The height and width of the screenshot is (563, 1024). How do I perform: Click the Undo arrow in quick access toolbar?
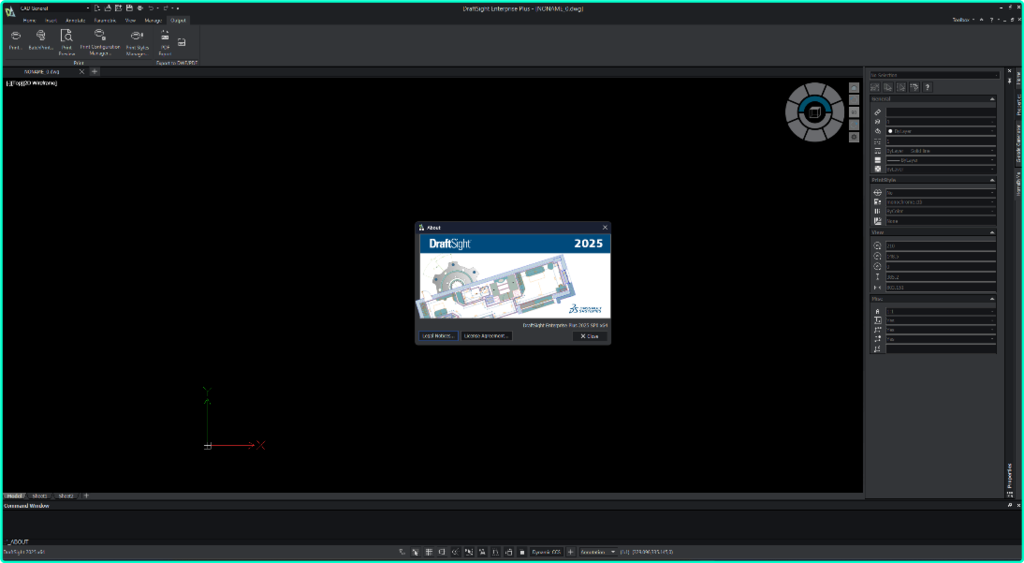pyautogui.click(x=151, y=8)
